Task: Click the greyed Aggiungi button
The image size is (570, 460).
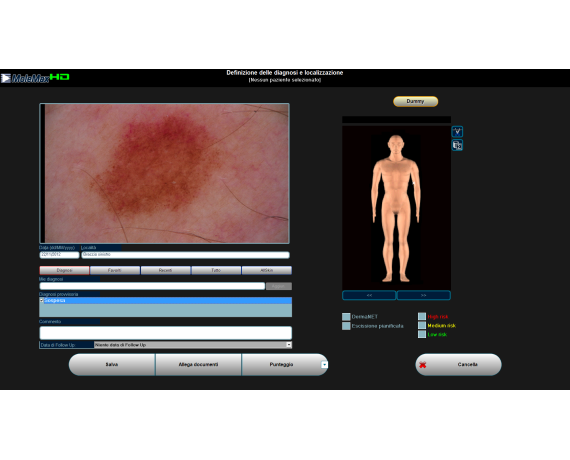Action: click(x=278, y=286)
